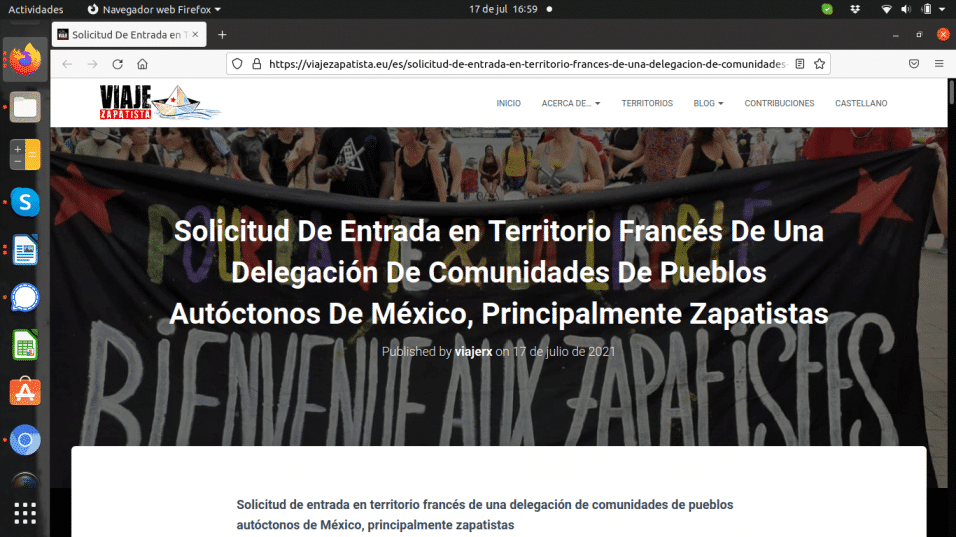Open tracking protection shield icon

(237, 64)
